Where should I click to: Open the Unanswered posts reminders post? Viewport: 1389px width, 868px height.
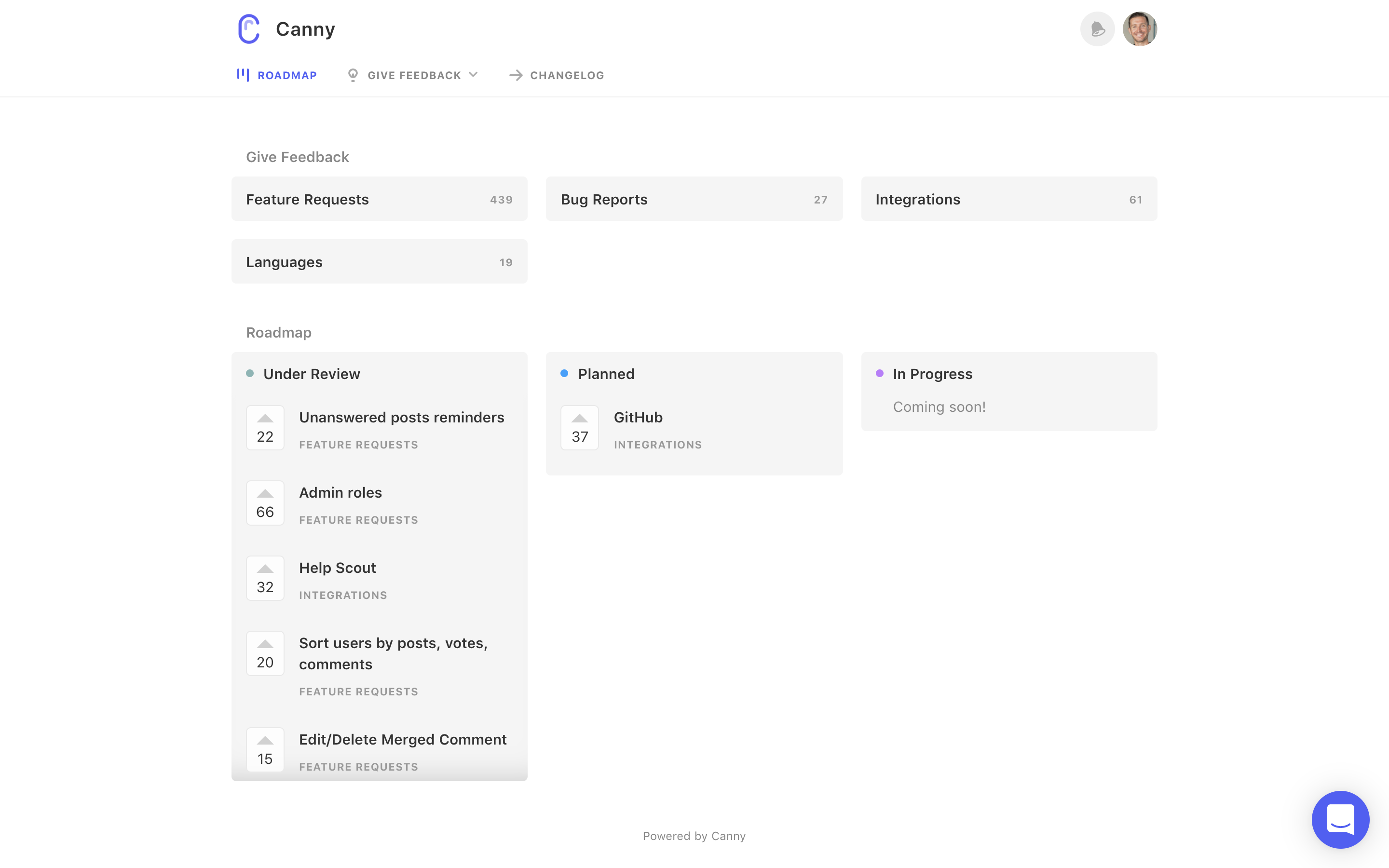[x=401, y=417]
